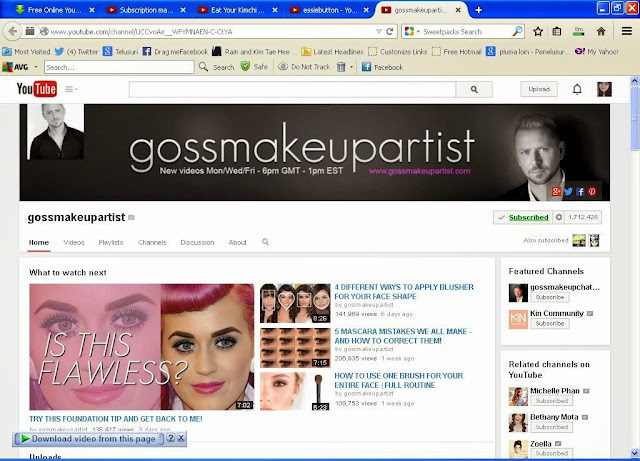Open subscription settings gear icon
This screenshot has height=461, width=640.
(559, 217)
